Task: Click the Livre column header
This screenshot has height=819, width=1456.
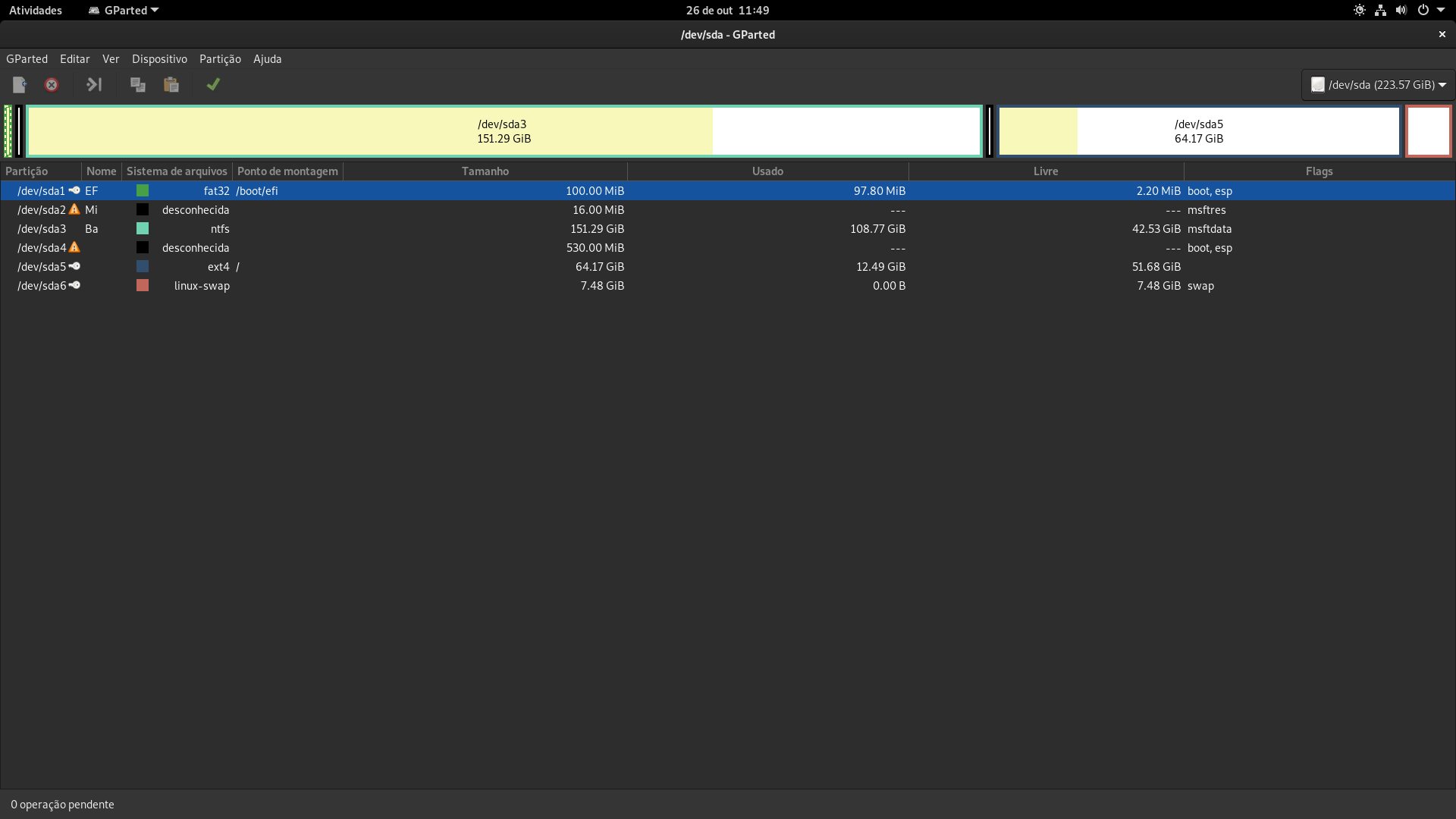Action: coord(1046,171)
